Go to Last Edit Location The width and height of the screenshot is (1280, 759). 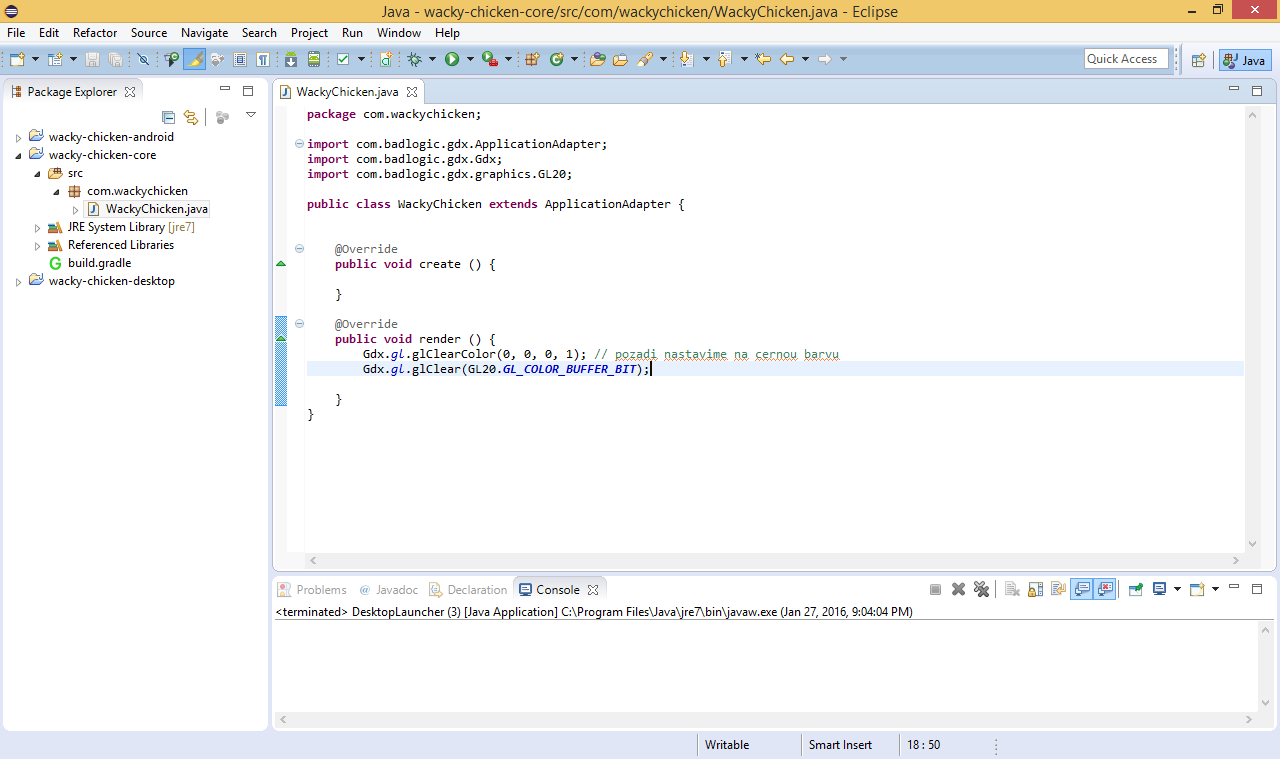[763, 60]
